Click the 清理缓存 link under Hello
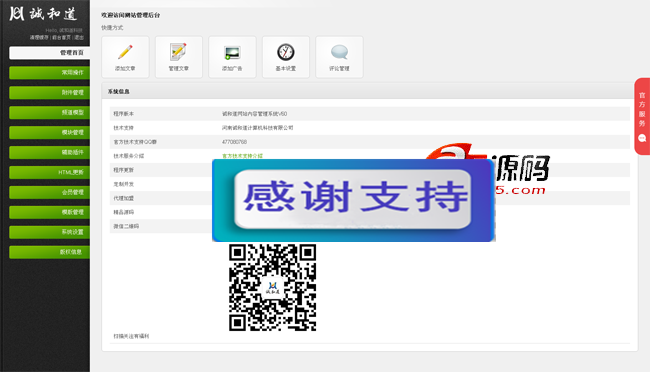 coord(39,37)
